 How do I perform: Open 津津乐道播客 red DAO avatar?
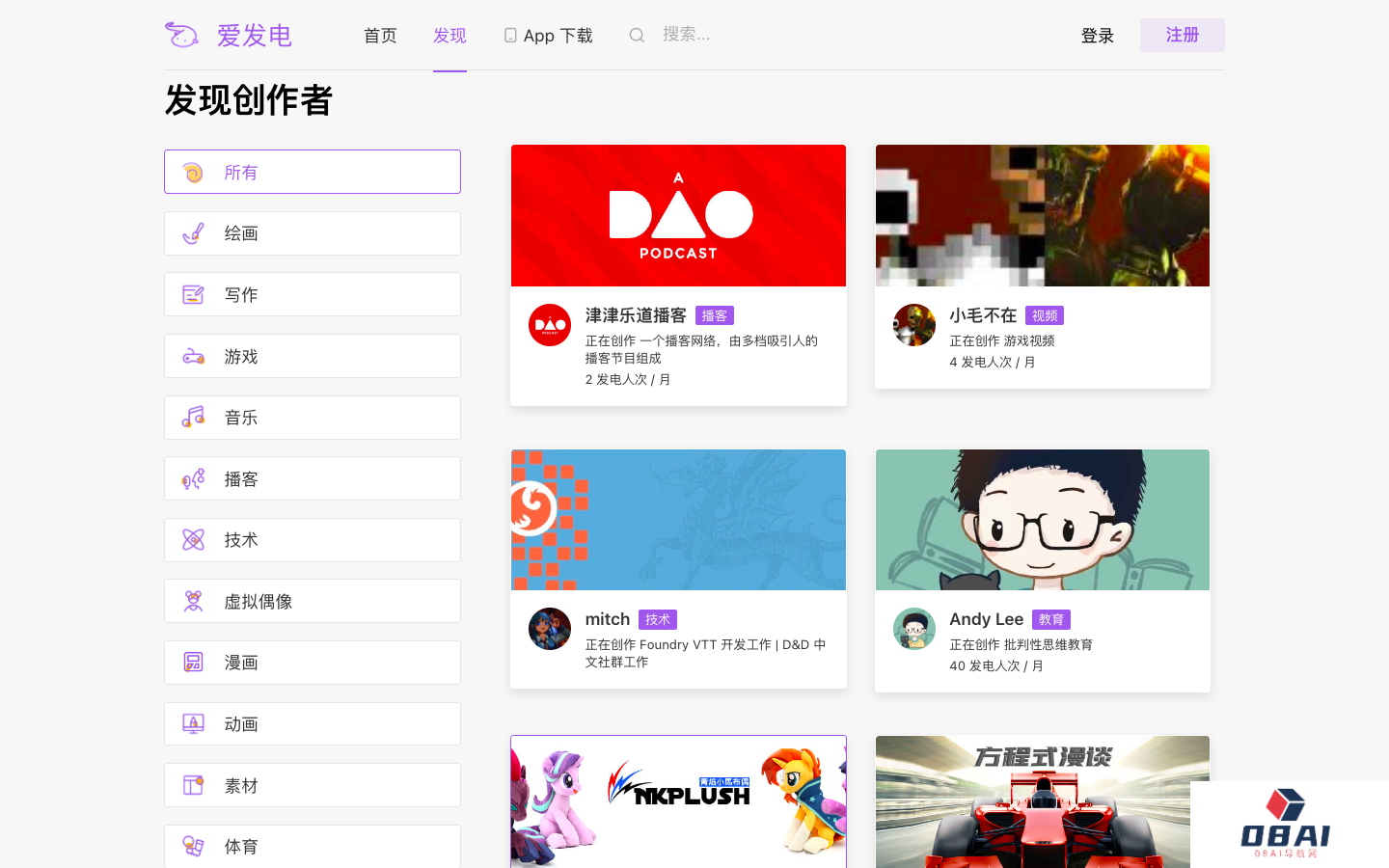(x=550, y=325)
